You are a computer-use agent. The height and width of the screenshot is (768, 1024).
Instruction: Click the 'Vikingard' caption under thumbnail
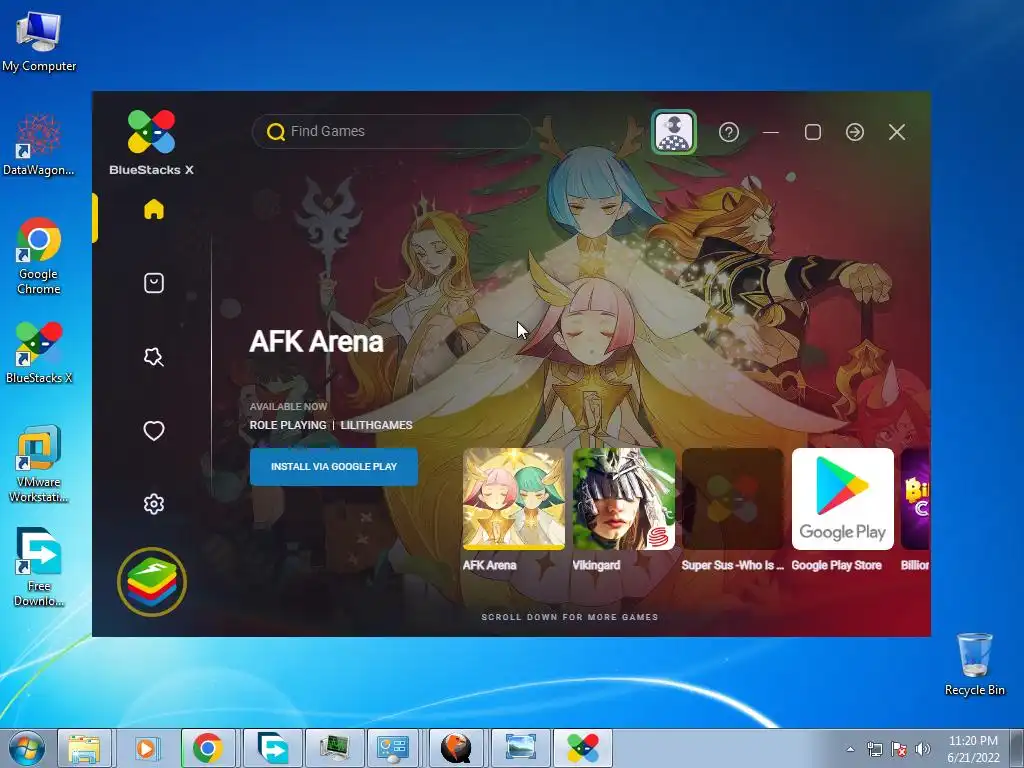[x=596, y=566]
